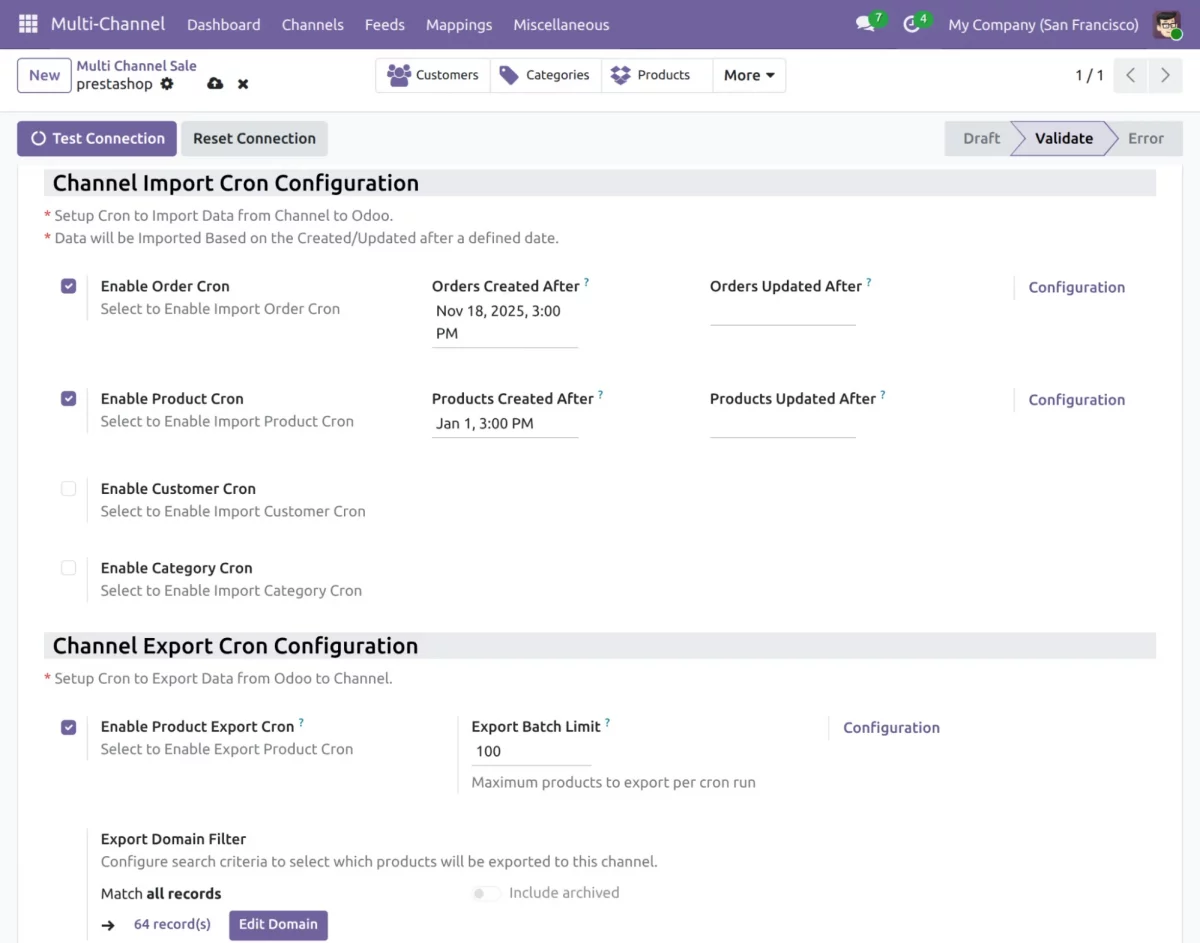Open the Channels menu
The image size is (1200, 943).
pos(312,24)
